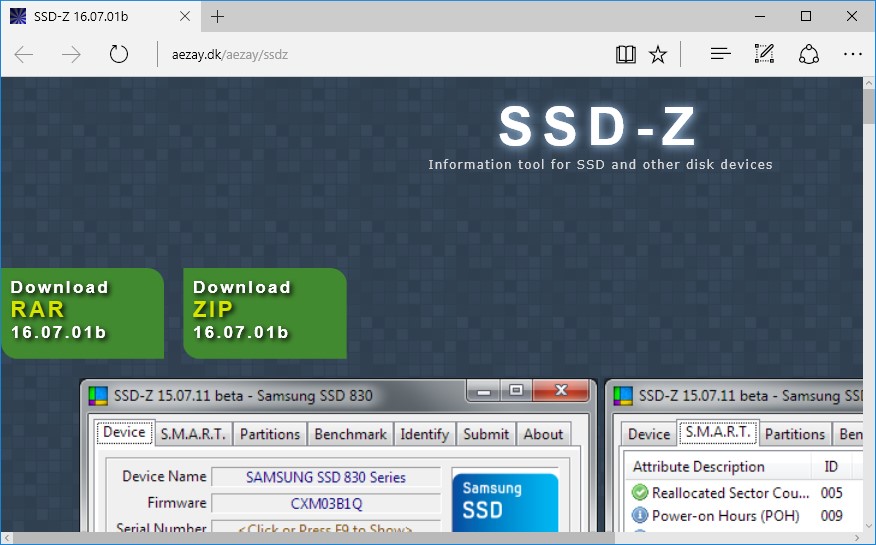Viewport: 876px width, 545px height.
Task: Click the SSD-Z page title heading
Action: pyautogui.click(x=599, y=127)
